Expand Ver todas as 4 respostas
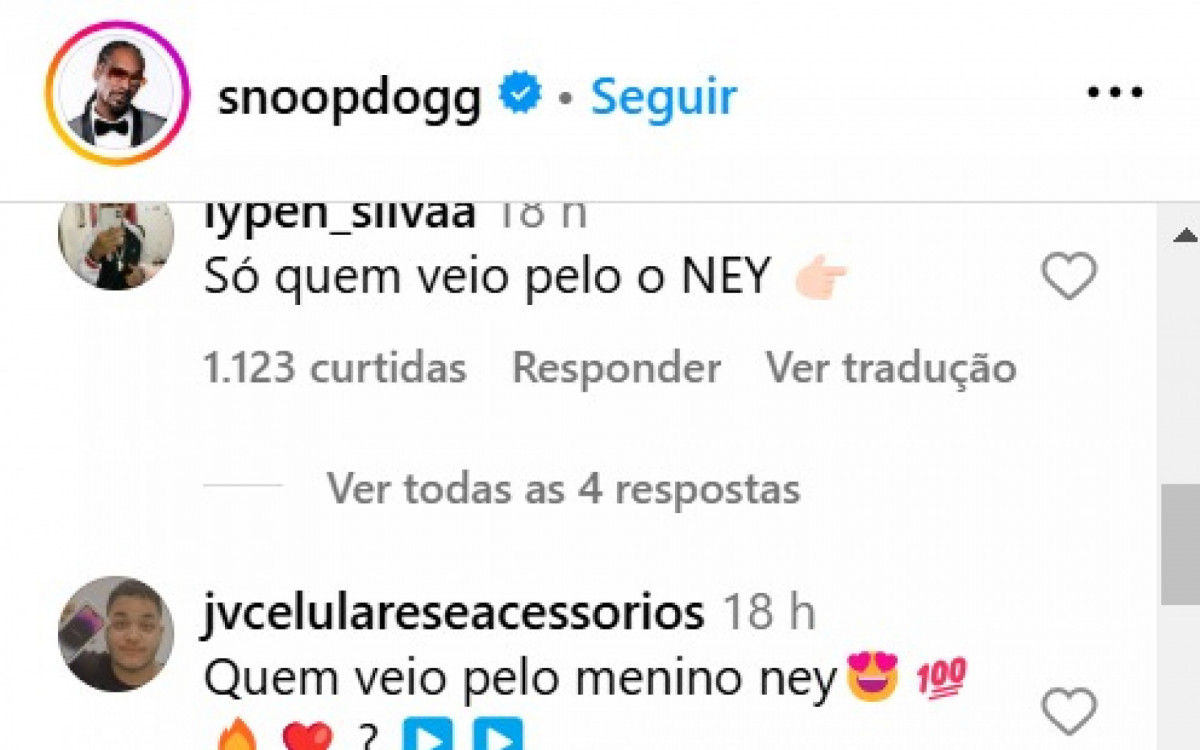1200x750 pixels. click(x=564, y=489)
